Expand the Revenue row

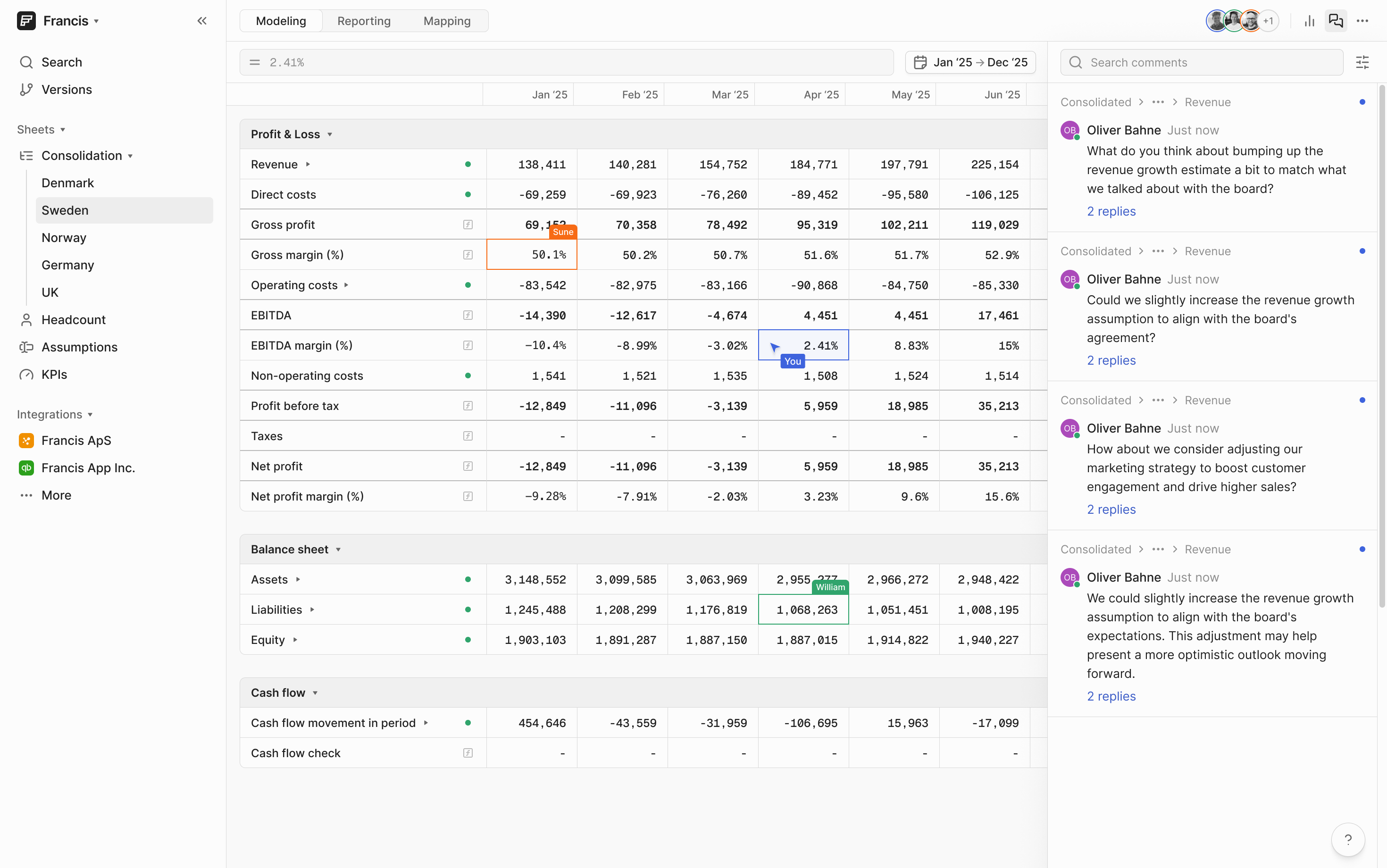[308, 164]
